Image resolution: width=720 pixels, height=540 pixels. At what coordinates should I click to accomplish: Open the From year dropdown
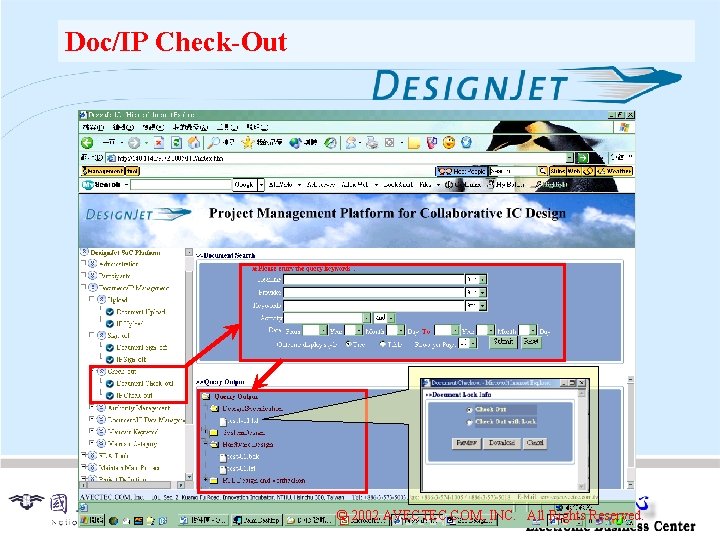point(323,330)
